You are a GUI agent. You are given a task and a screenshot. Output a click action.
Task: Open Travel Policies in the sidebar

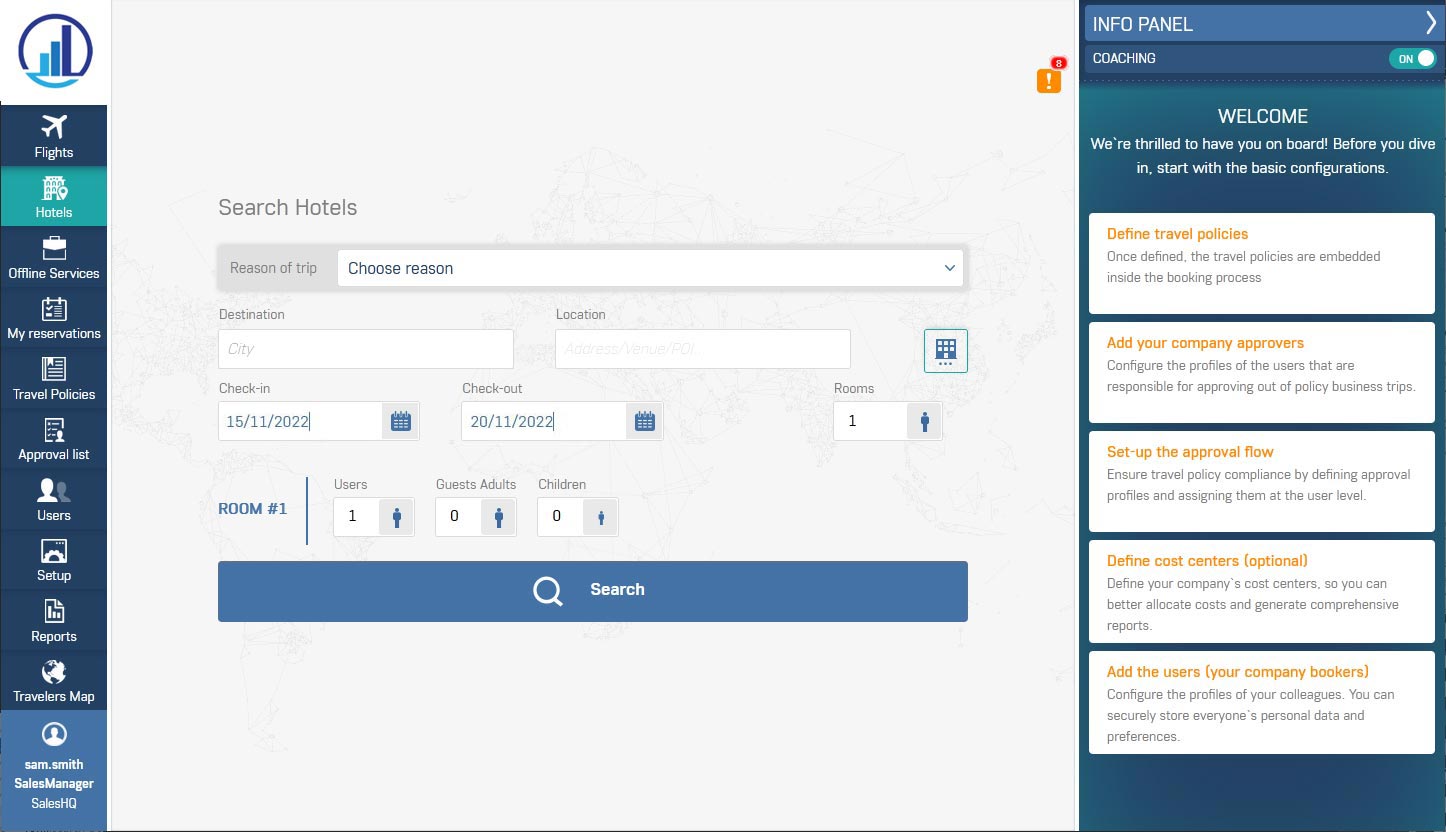click(x=53, y=378)
